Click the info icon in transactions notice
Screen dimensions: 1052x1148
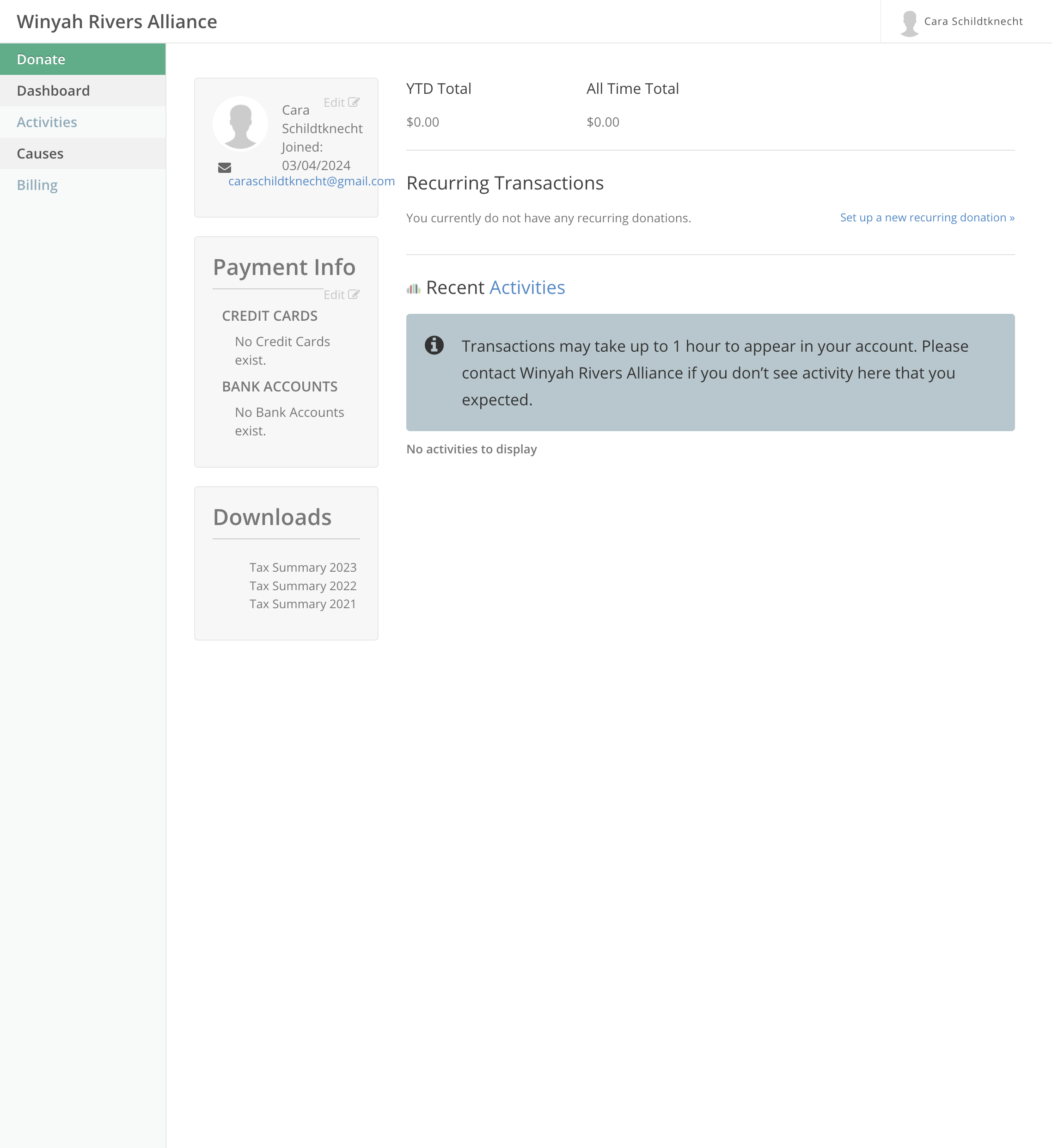(434, 345)
